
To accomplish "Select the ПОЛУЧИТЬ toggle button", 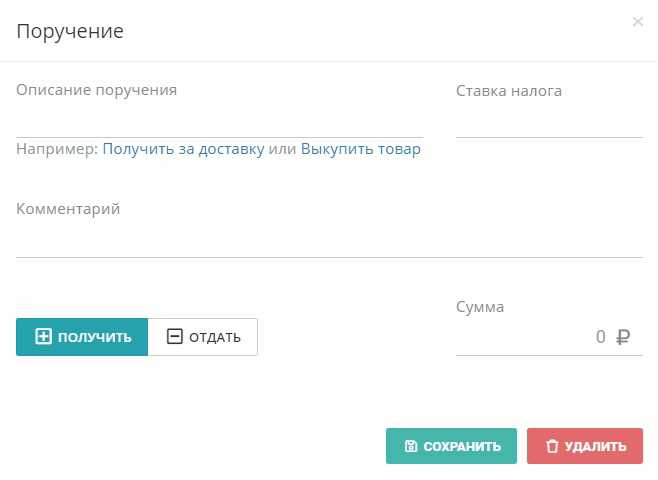I will click(82, 337).
